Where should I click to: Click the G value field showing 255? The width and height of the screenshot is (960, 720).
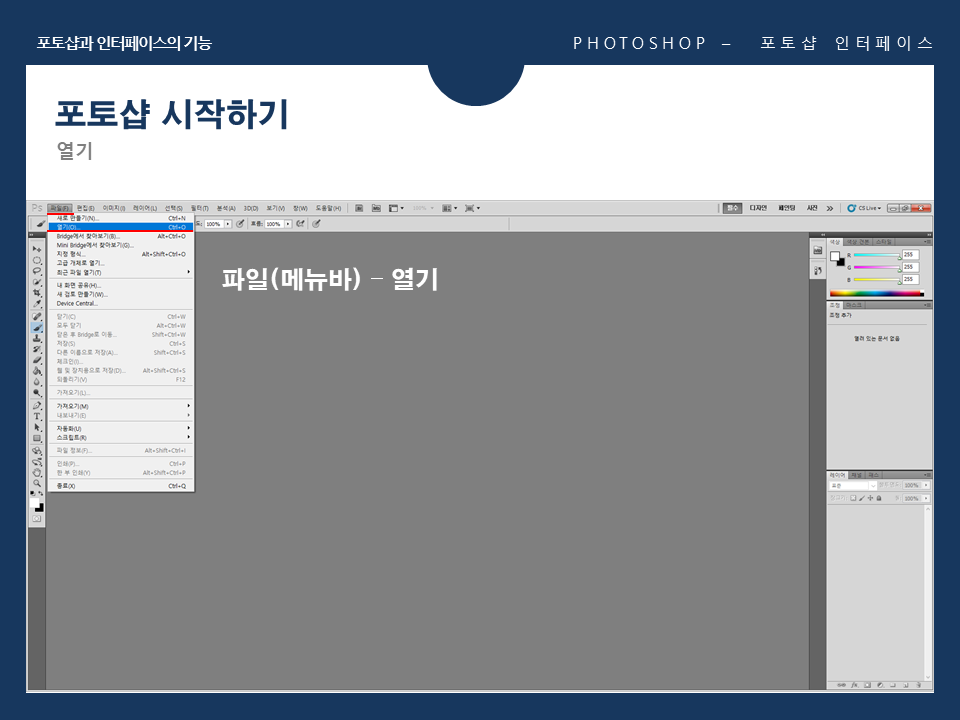click(x=910, y=267)
